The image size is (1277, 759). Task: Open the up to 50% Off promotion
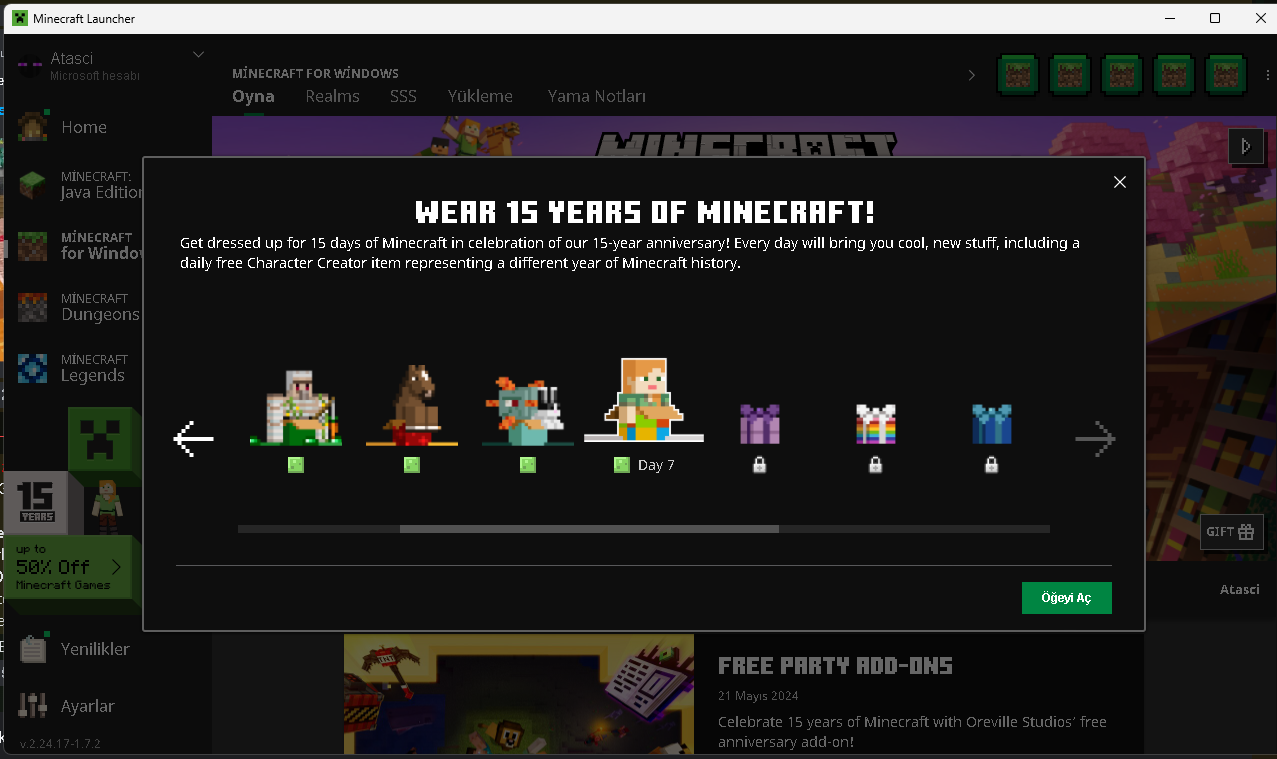pos(70,566)
